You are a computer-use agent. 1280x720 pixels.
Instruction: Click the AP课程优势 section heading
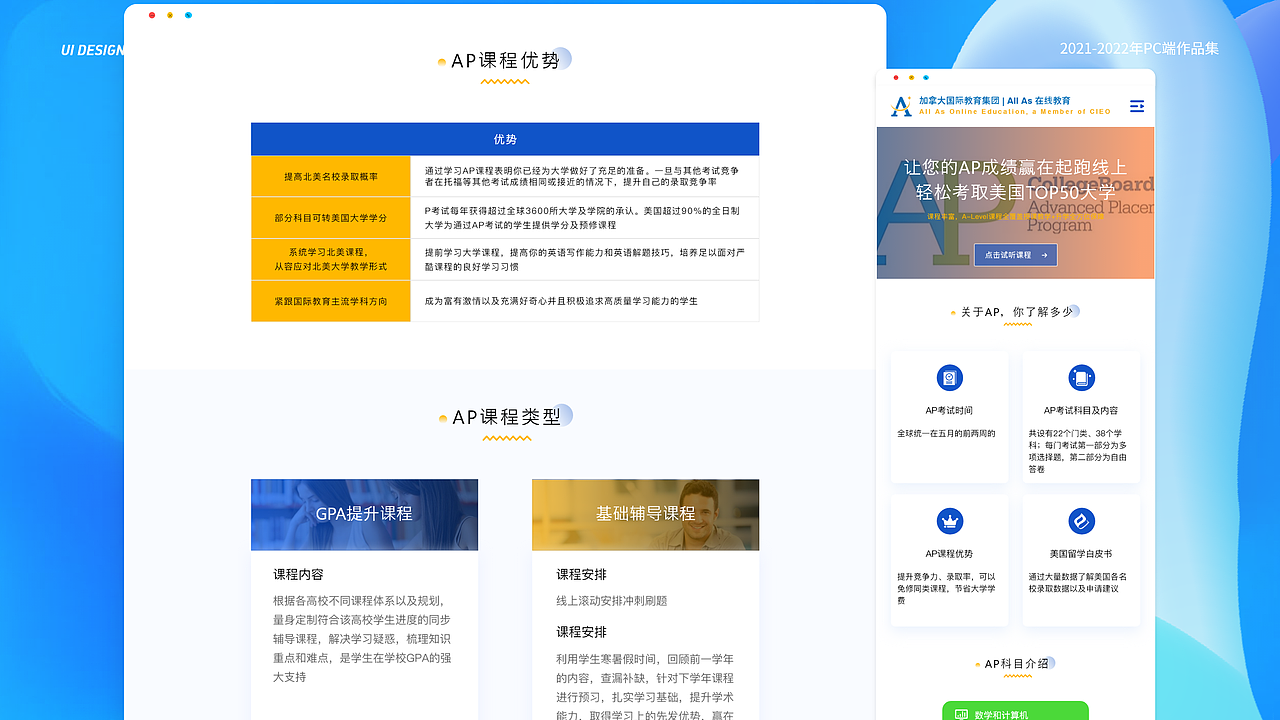505,61
